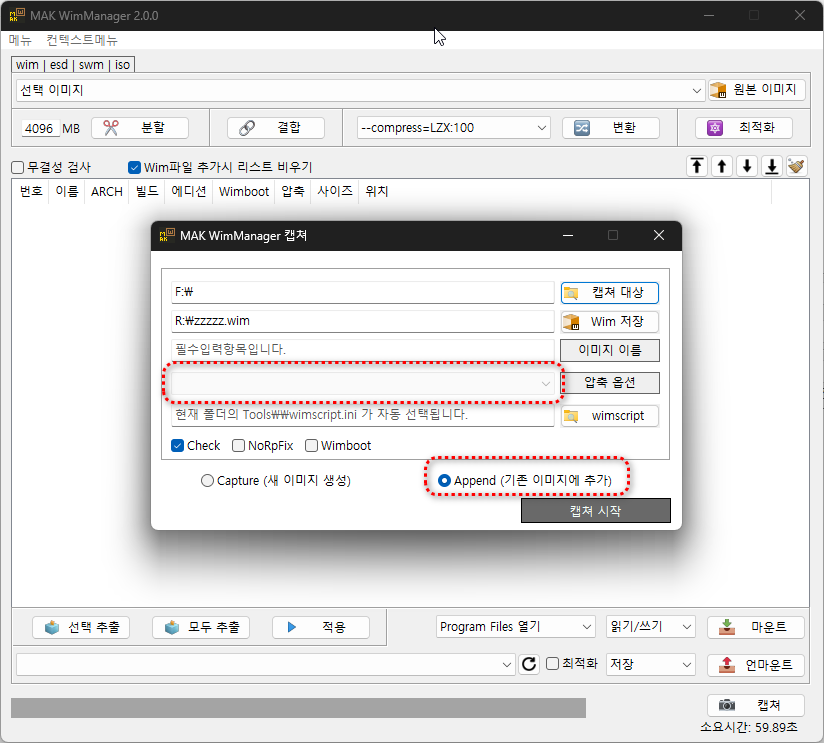Click capture dialog title bar app icon
The image size is (824, 743).
167,235
